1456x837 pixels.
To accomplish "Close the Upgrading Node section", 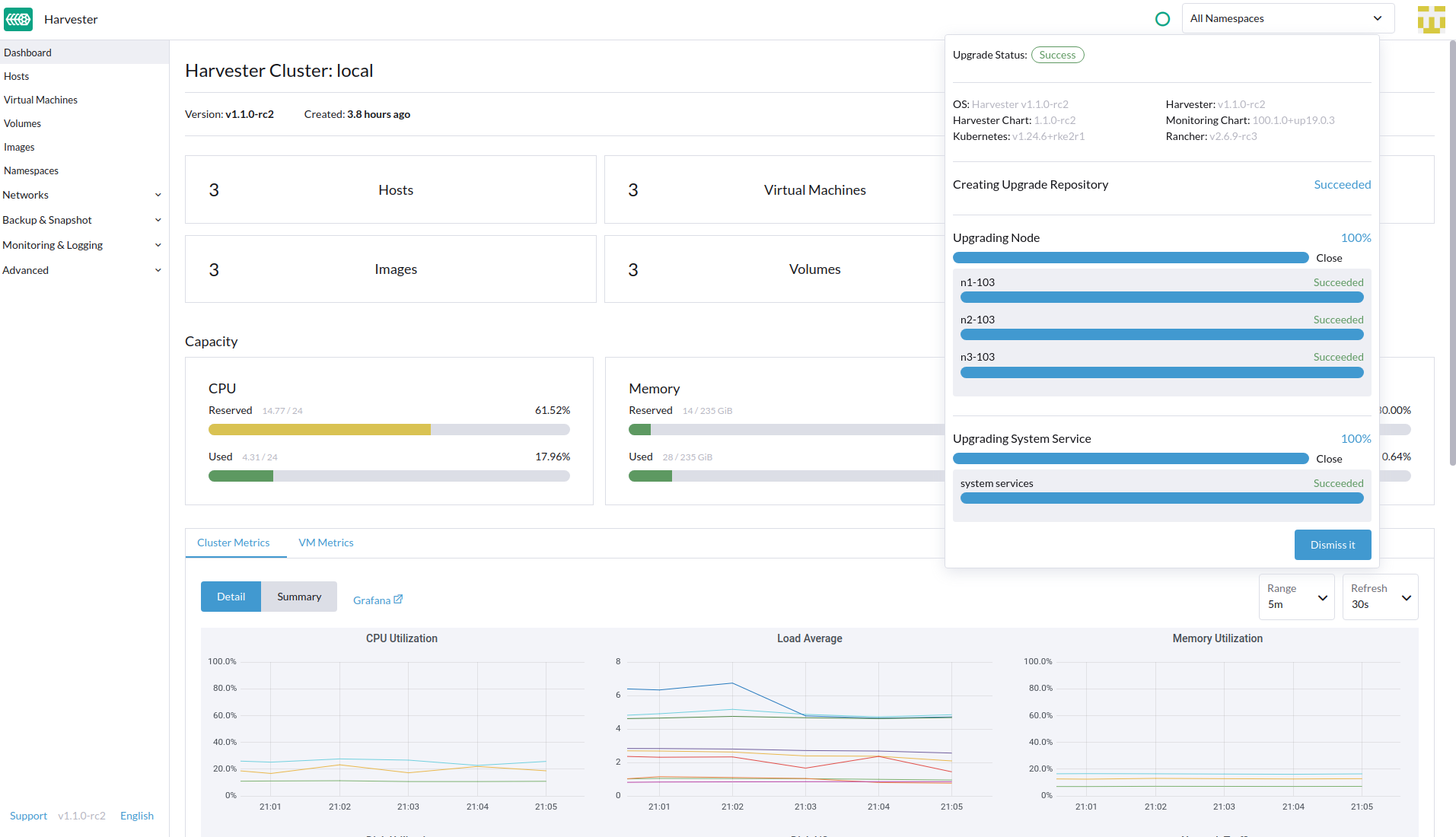I will point(1329,258).
